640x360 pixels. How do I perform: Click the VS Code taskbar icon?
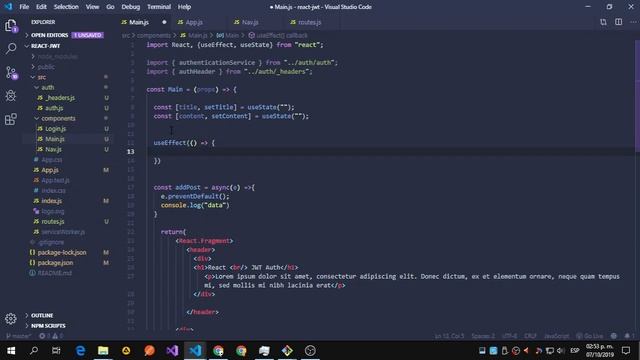pos(196,351)
